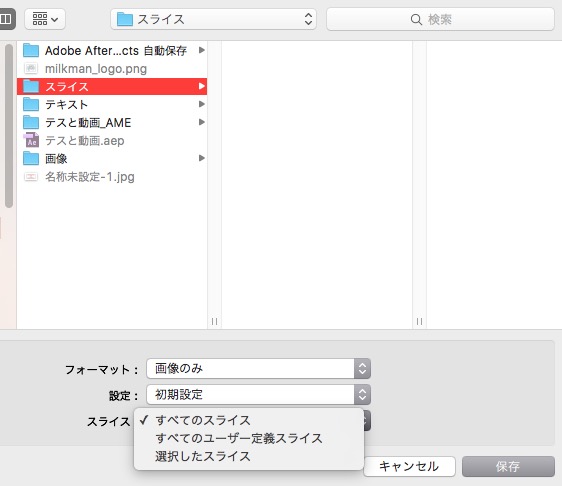Click the sidebar vertical scrollbar
The image size is (562, 486).
point(9,125)
